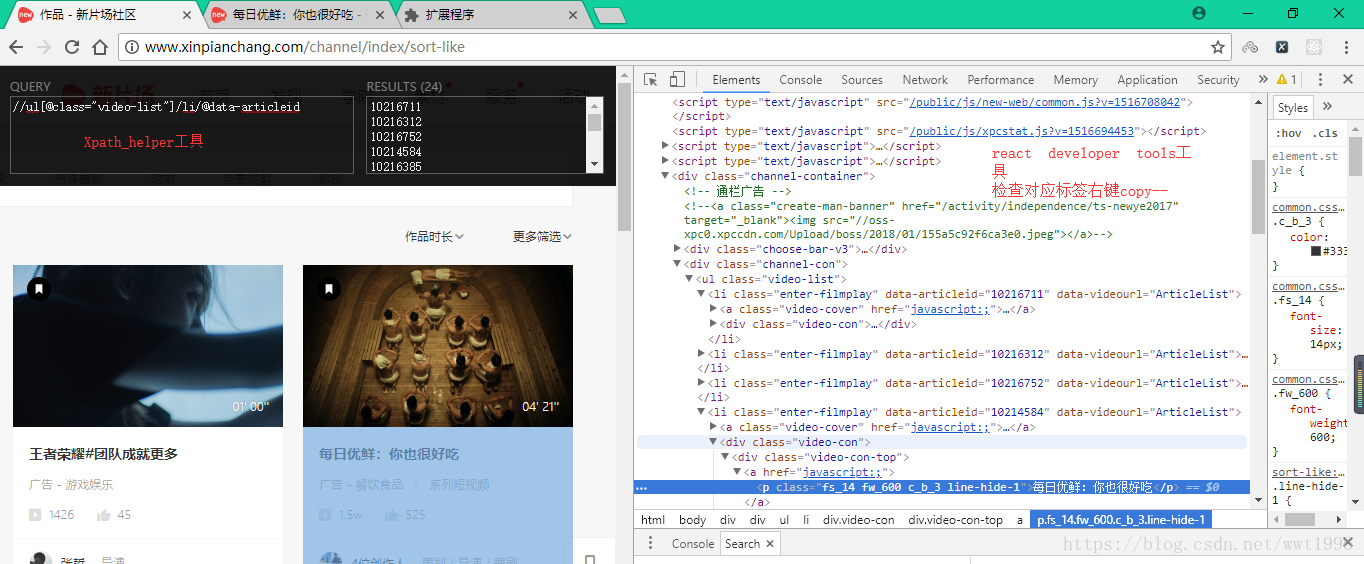Screen dimensions: 1364x564
Task: Show more DevTools tabs via chevron
Action: point(1262,80)
